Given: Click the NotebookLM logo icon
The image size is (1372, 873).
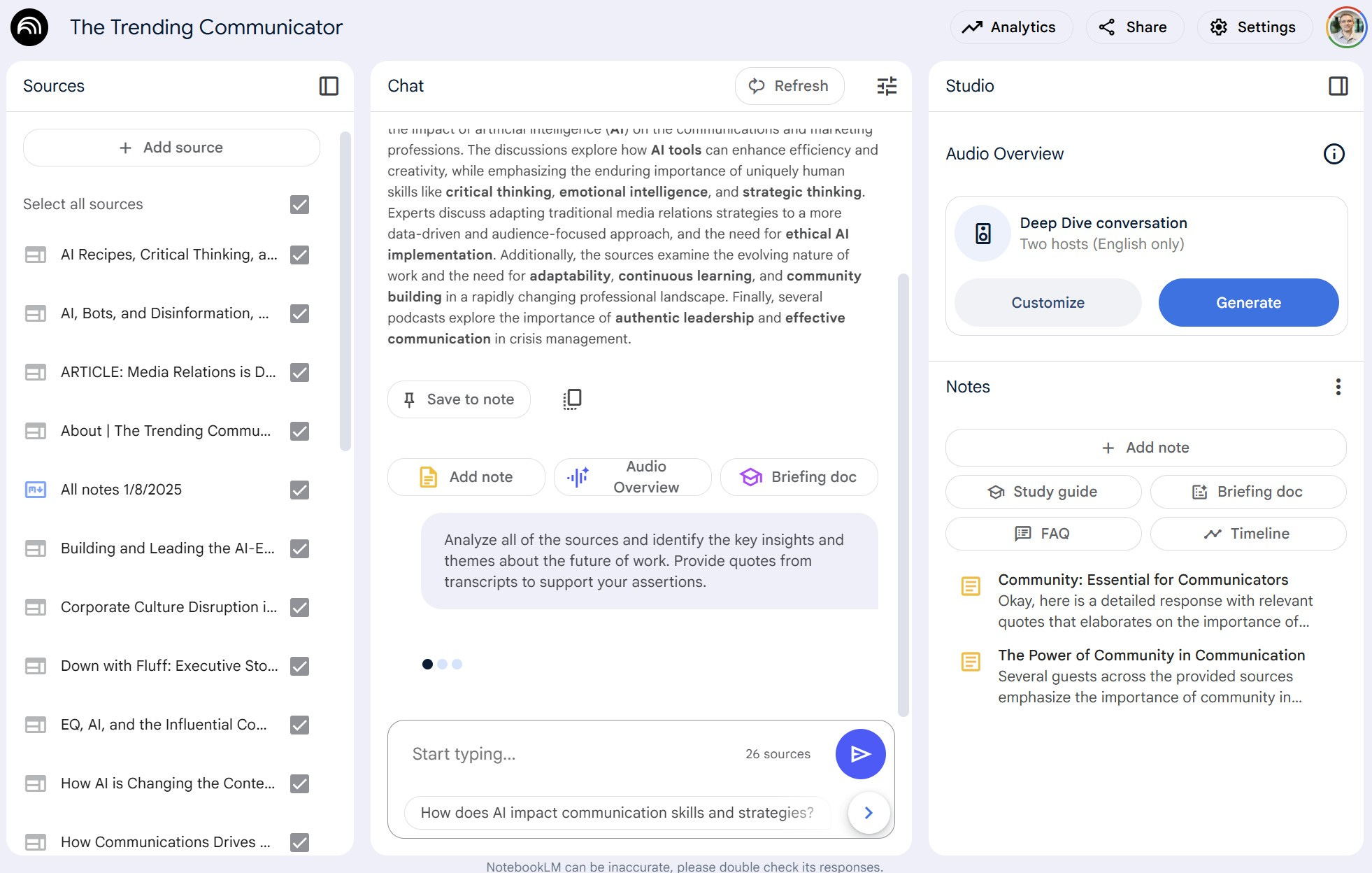Looking at the screenshot, I should pos(29,27).
